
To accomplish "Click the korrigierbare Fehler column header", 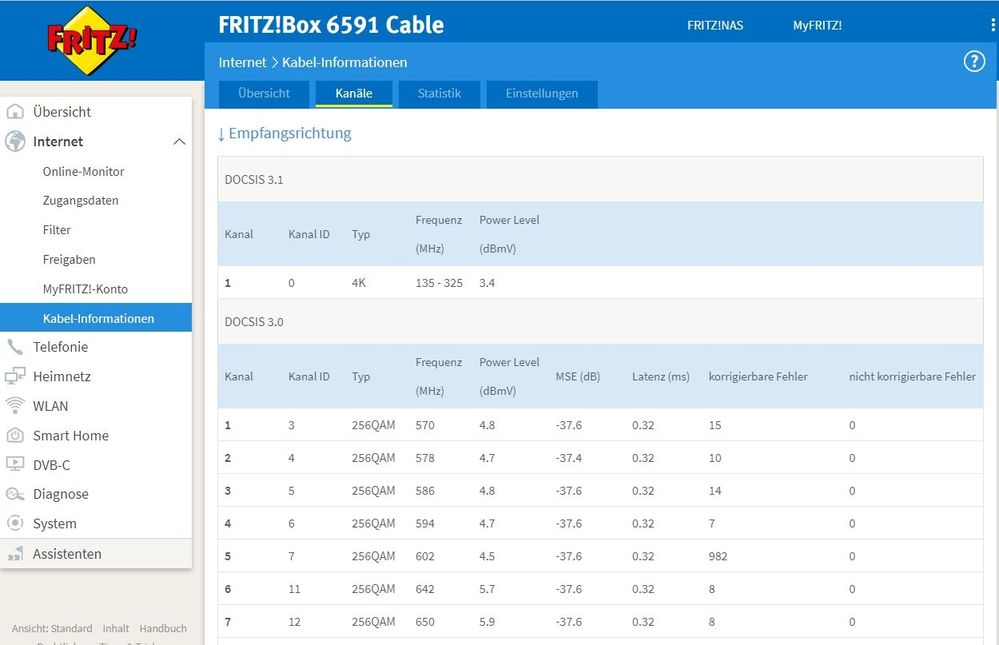I will [x=758, y=377].
